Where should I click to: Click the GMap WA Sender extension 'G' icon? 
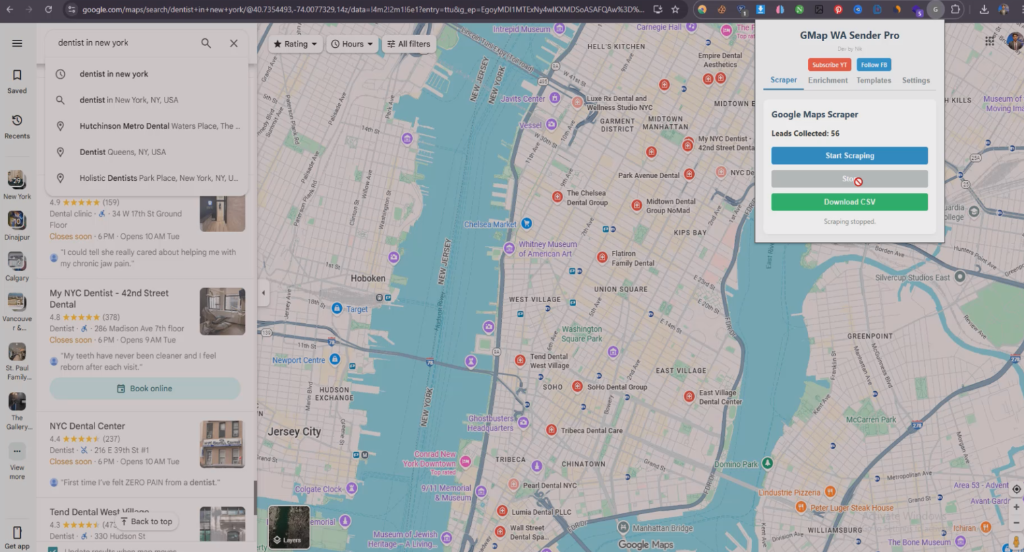935,9
